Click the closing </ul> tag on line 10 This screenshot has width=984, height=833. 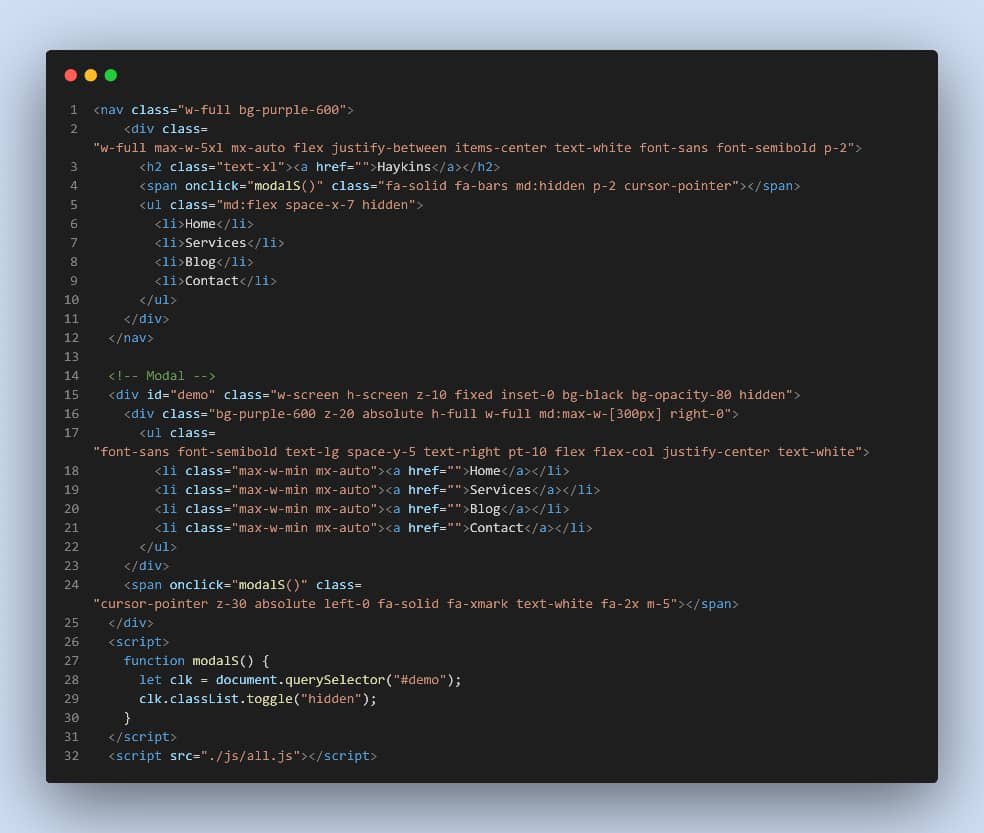(158, 300)
